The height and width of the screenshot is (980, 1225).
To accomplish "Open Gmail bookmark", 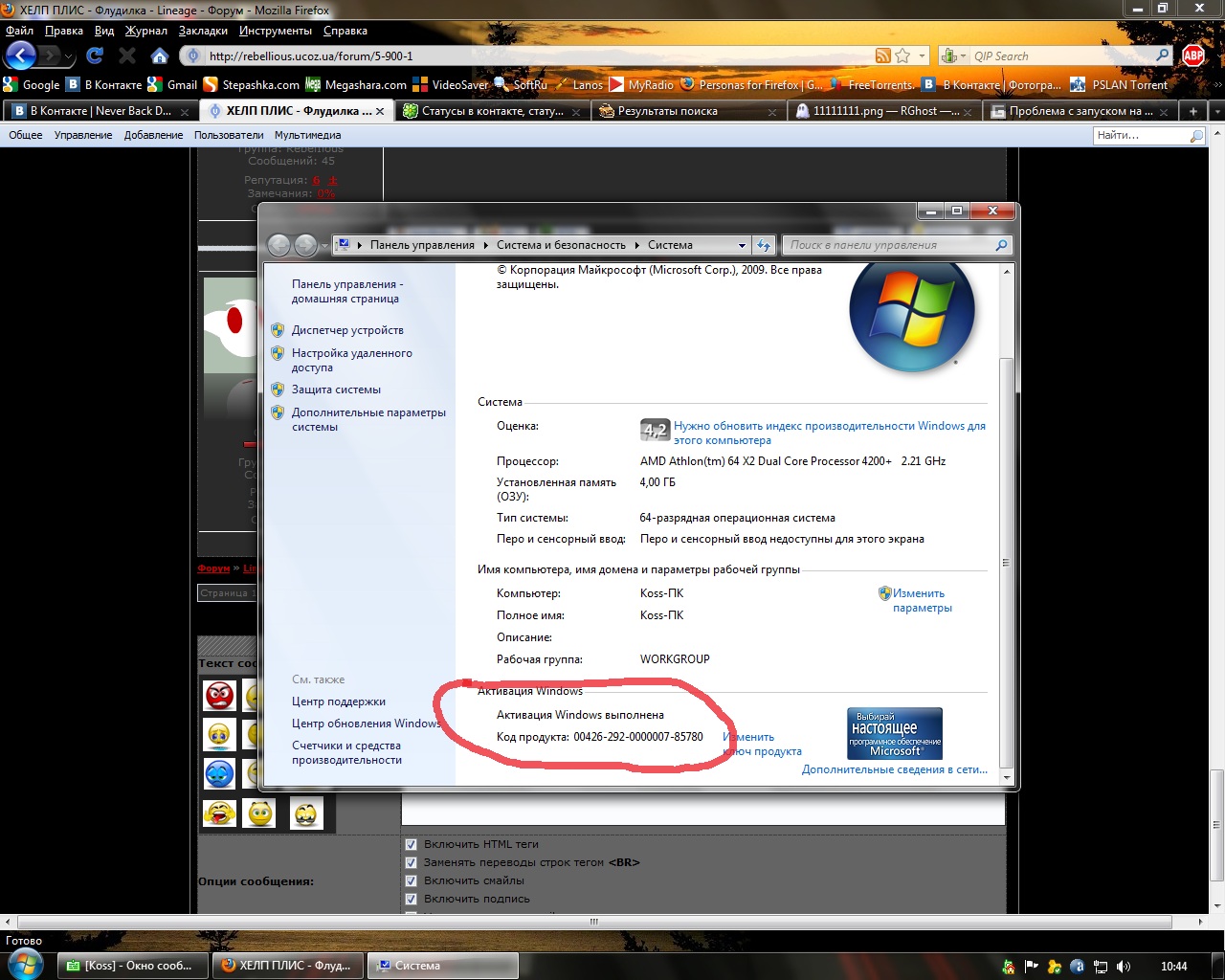I will (x=172, y=84).
